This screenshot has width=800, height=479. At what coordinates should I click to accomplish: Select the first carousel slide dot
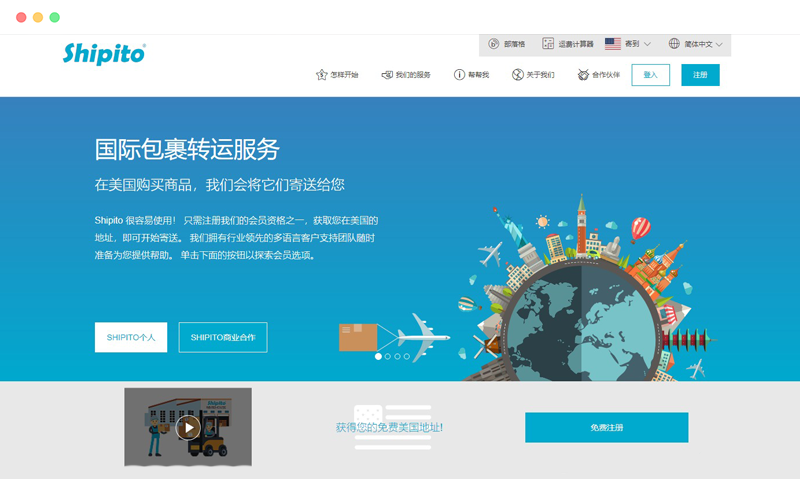point(378,357)
